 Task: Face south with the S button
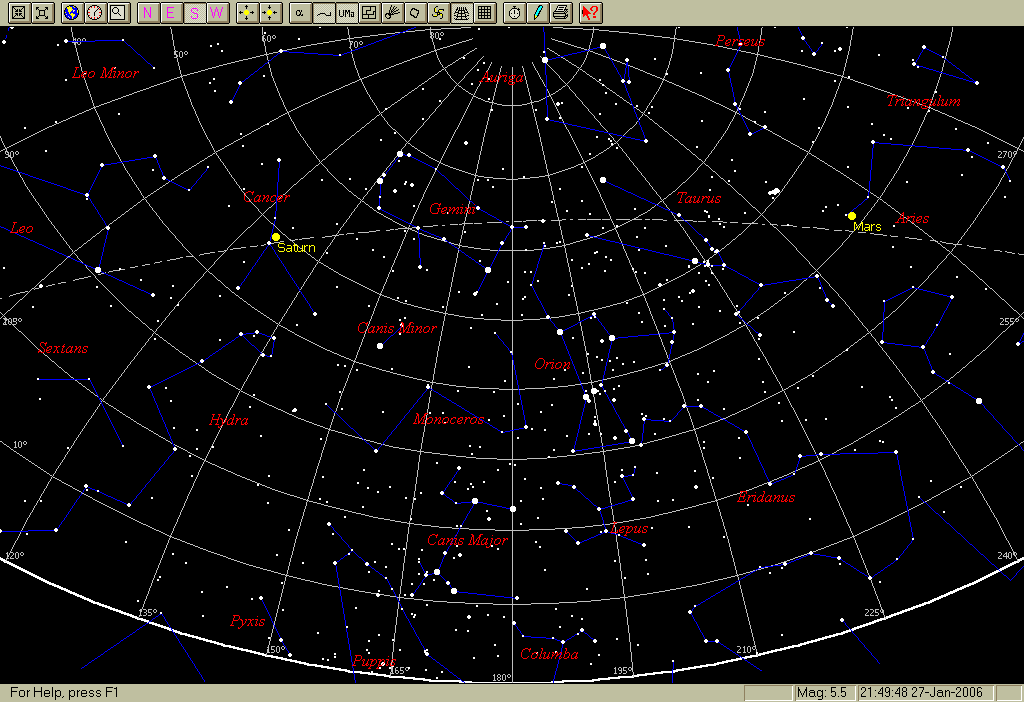194,12
